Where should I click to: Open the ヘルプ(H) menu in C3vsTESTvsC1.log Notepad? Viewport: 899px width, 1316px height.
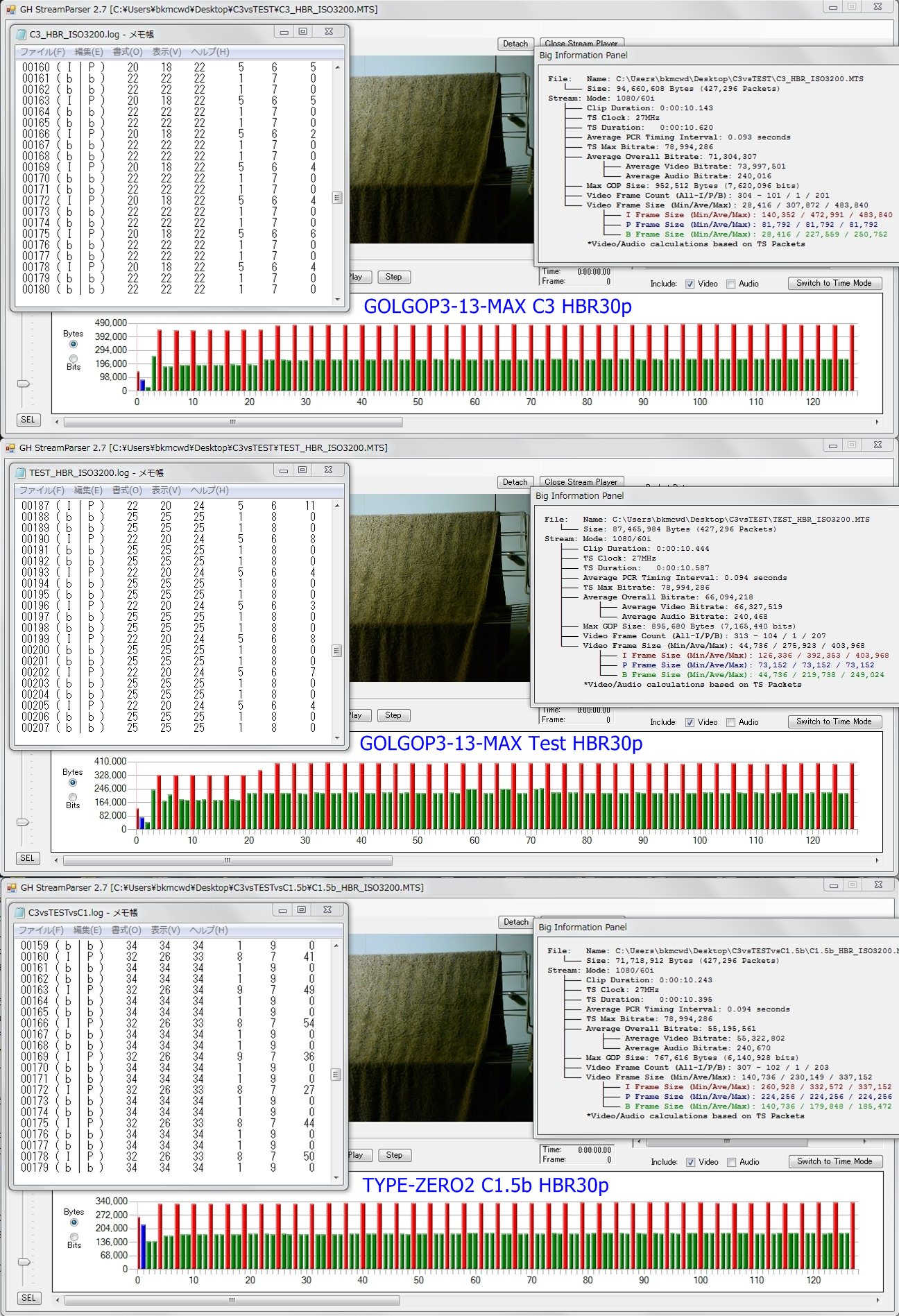tap(209, 930)
